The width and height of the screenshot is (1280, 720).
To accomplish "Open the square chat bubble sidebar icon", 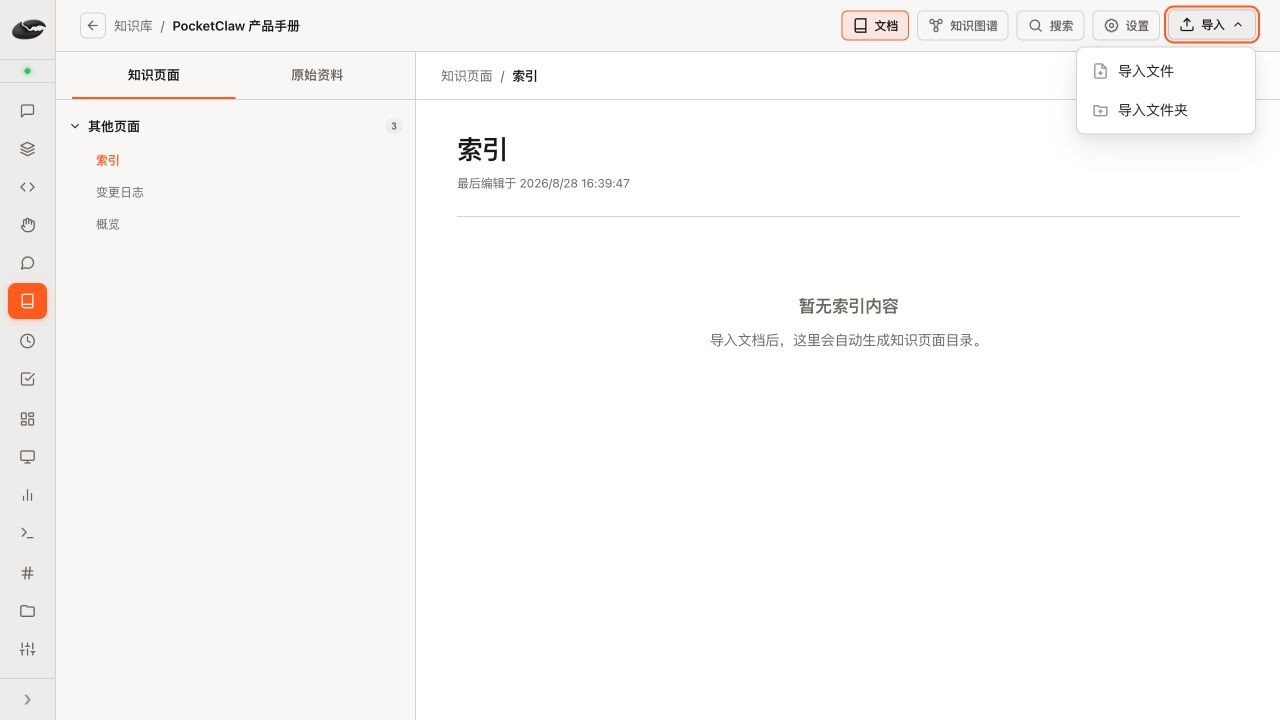I will pos(27,111).
